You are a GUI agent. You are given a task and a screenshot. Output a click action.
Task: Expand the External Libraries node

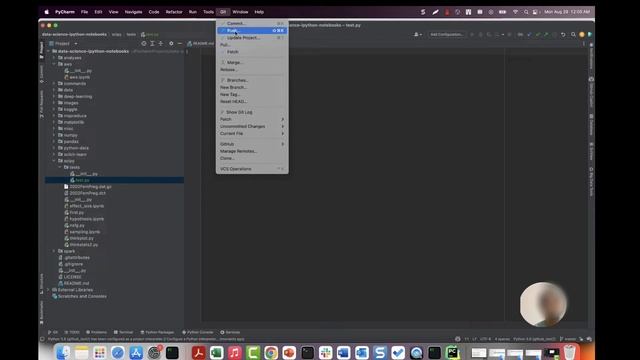coord(49,289)
